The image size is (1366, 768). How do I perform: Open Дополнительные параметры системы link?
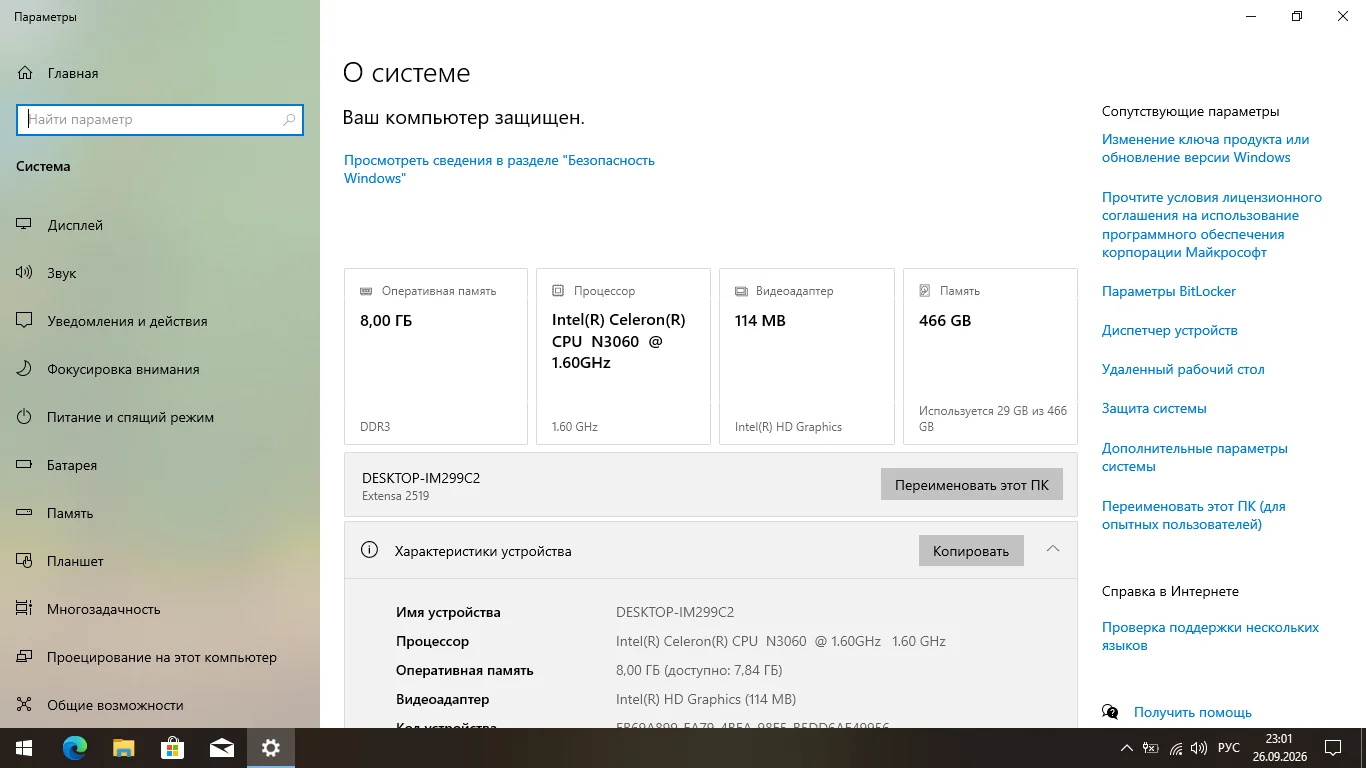pos(1195,457)
